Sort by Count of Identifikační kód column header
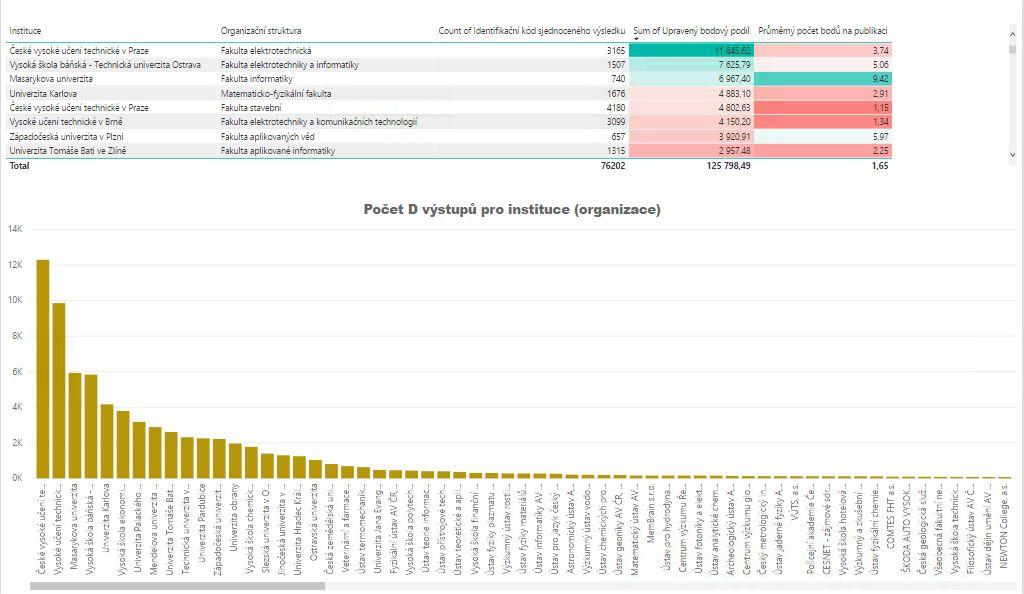Viewport: 1024px width, 594px height. (532, 31)
